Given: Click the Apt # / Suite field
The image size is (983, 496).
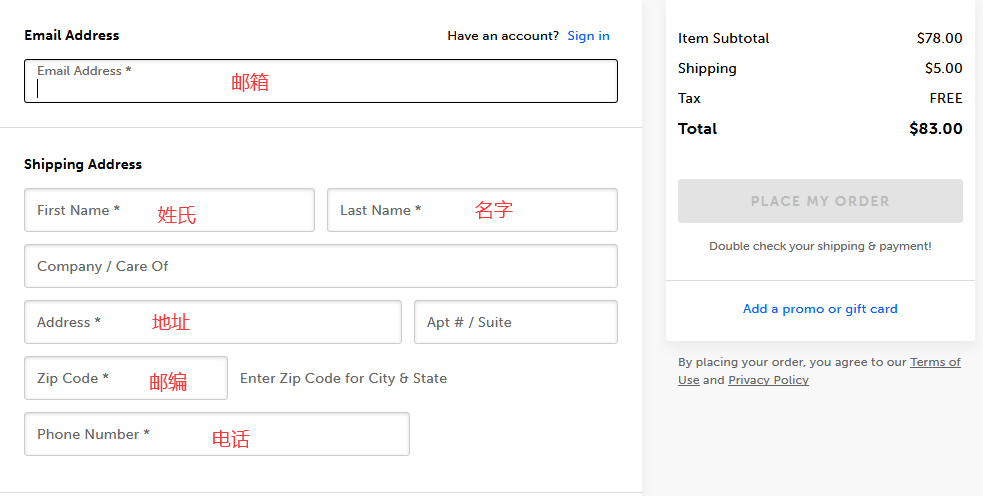Looking at the screenshot, I should 515,322.
